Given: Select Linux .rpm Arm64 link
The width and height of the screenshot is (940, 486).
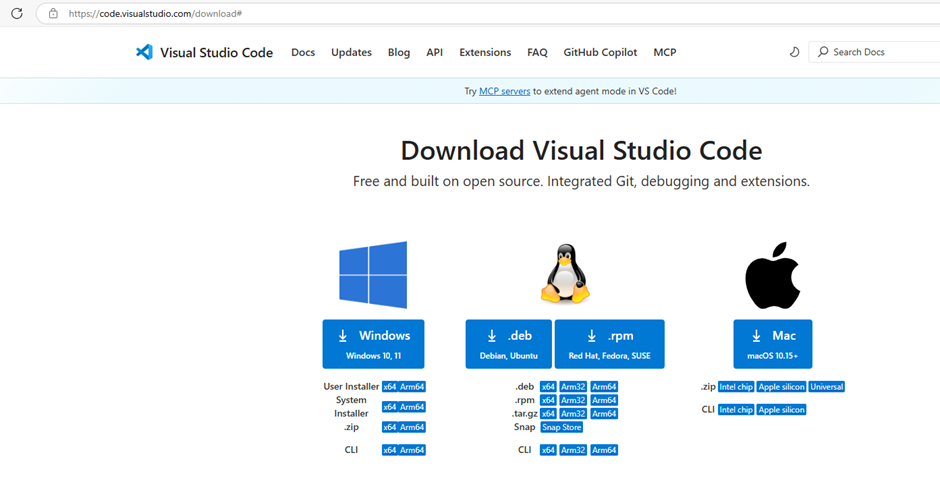Looking at the screenshot, I should point(604,400).
